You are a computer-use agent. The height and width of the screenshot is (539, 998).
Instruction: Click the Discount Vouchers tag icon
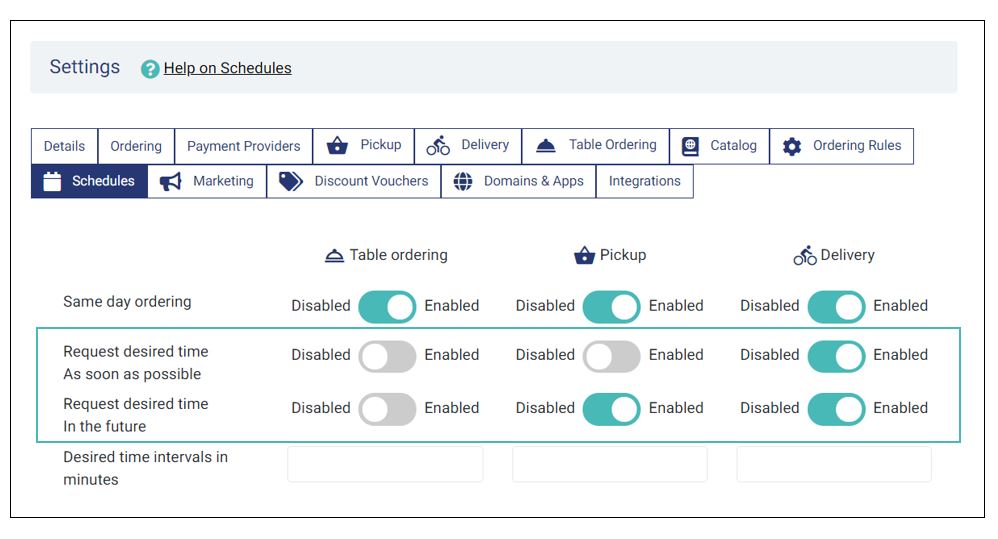click(291, 181)
